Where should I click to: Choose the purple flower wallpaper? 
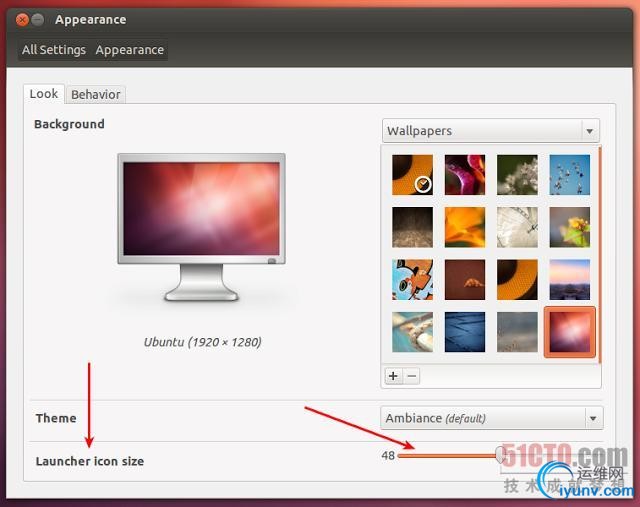pos(465,175)
